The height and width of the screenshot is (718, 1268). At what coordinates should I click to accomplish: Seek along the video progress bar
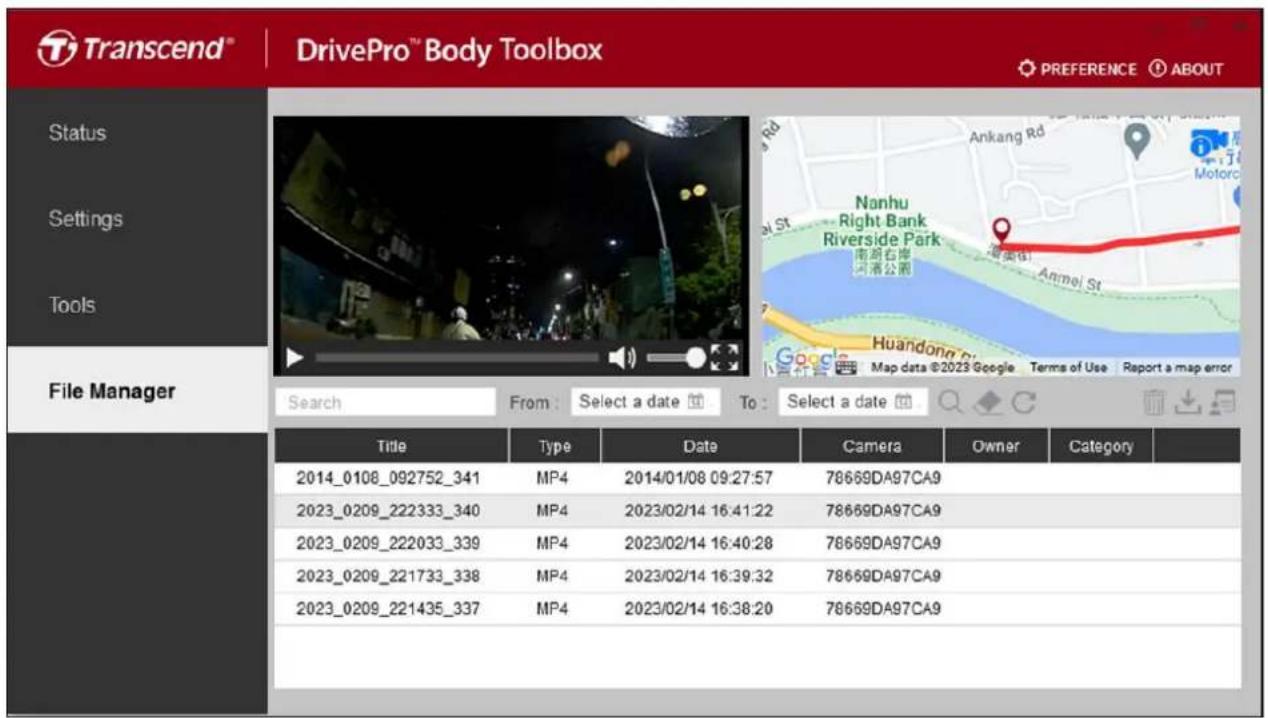[x=457, y=357]
